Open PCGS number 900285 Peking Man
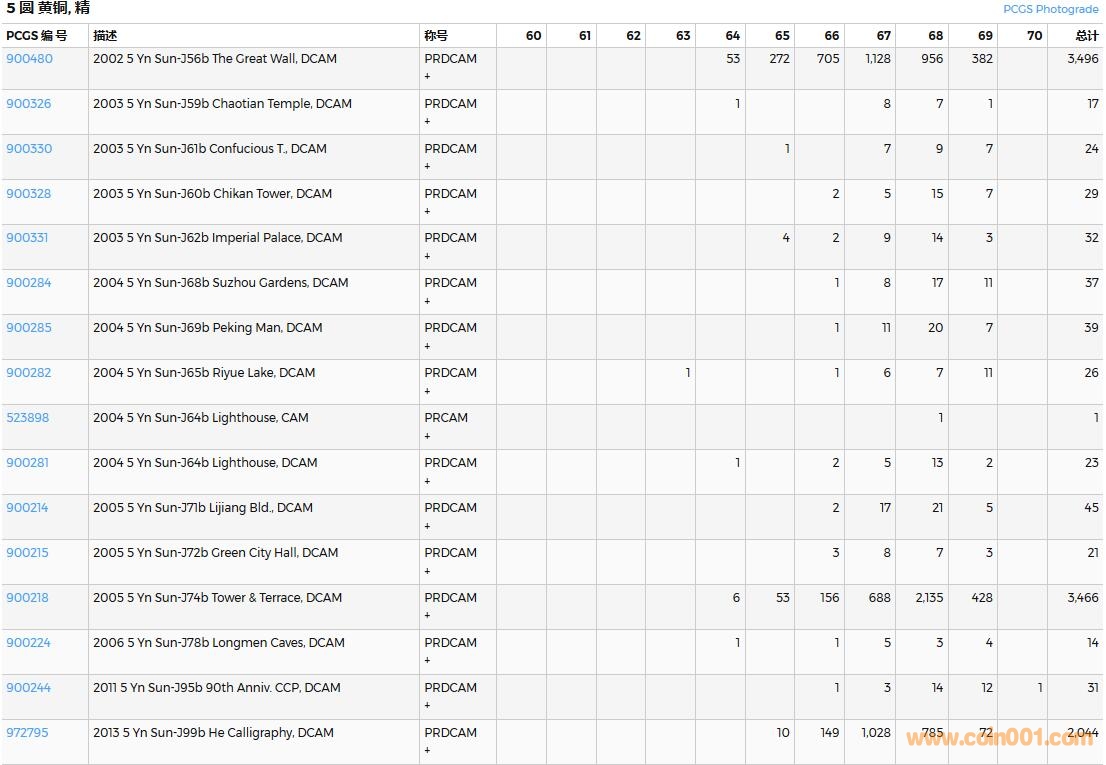Screen dimensions: 1106x765 (29, 328)
